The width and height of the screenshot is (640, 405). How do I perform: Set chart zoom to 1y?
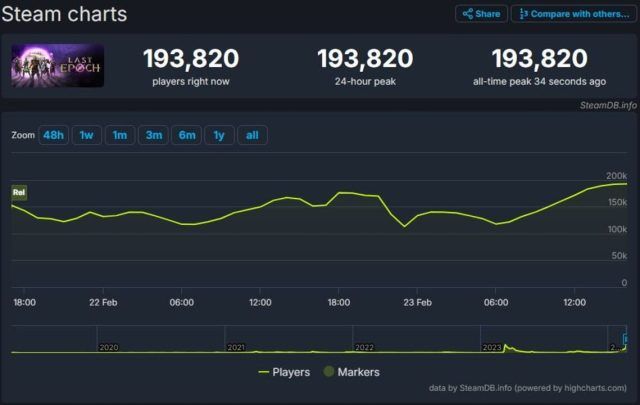[x=219, y=135]
